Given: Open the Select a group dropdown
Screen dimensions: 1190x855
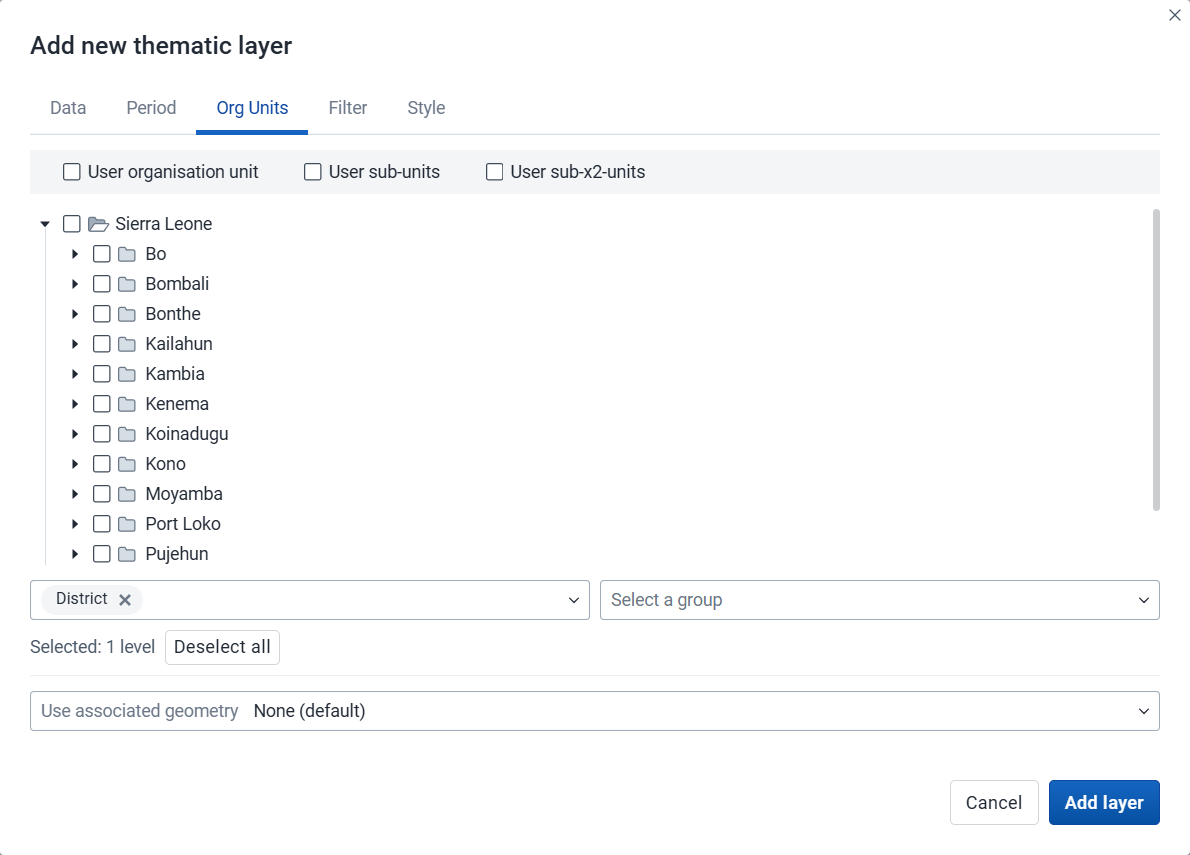Looking at the screenshot, I should point(880,600).
